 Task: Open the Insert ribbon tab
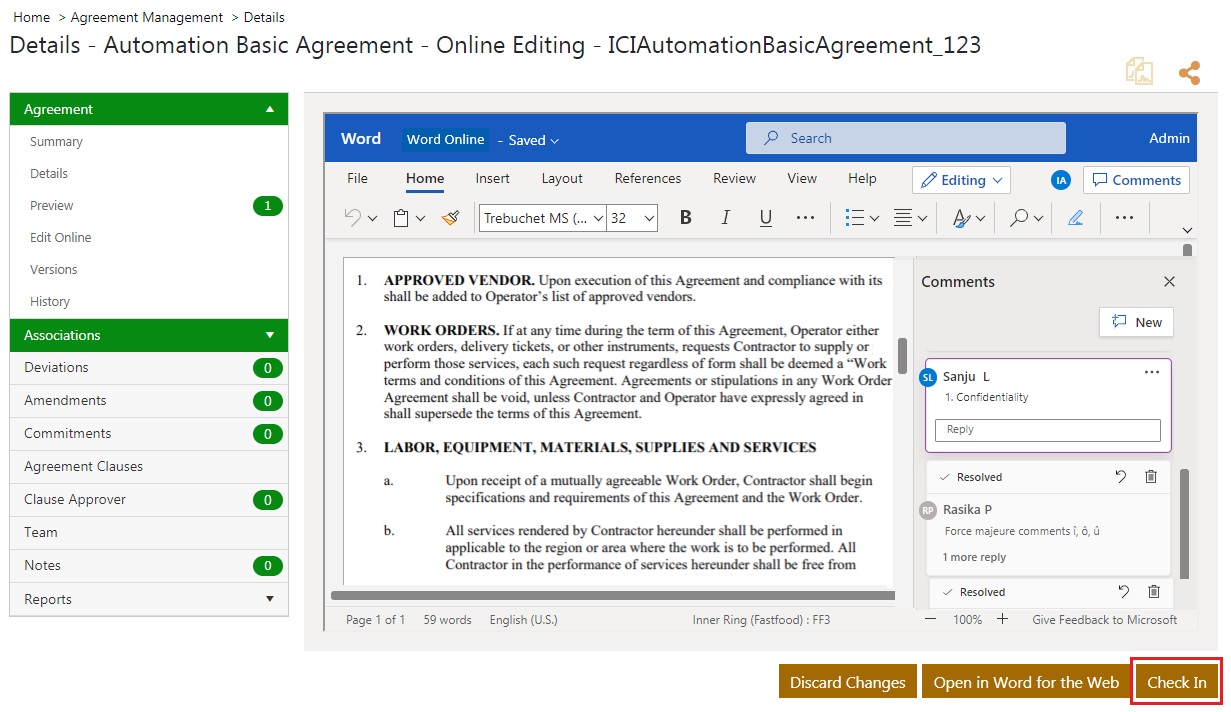coord(492,179)
